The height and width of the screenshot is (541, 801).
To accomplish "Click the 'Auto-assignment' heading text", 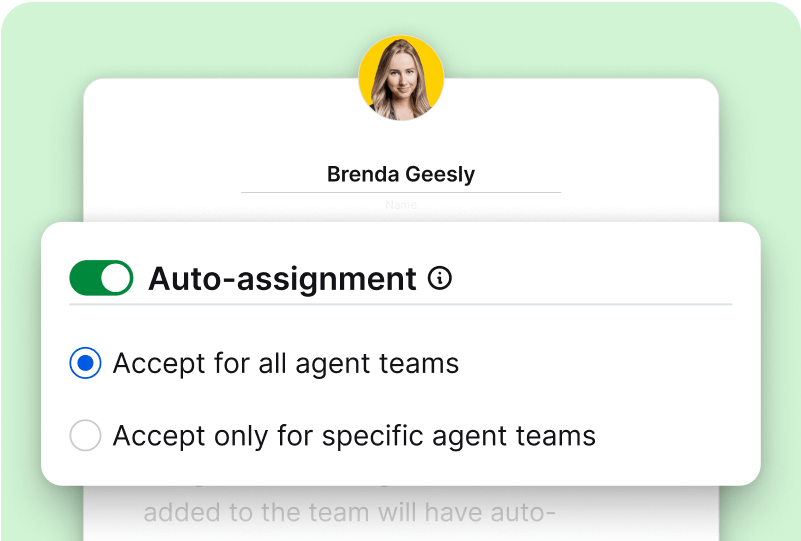I will [x=282, y=279].
